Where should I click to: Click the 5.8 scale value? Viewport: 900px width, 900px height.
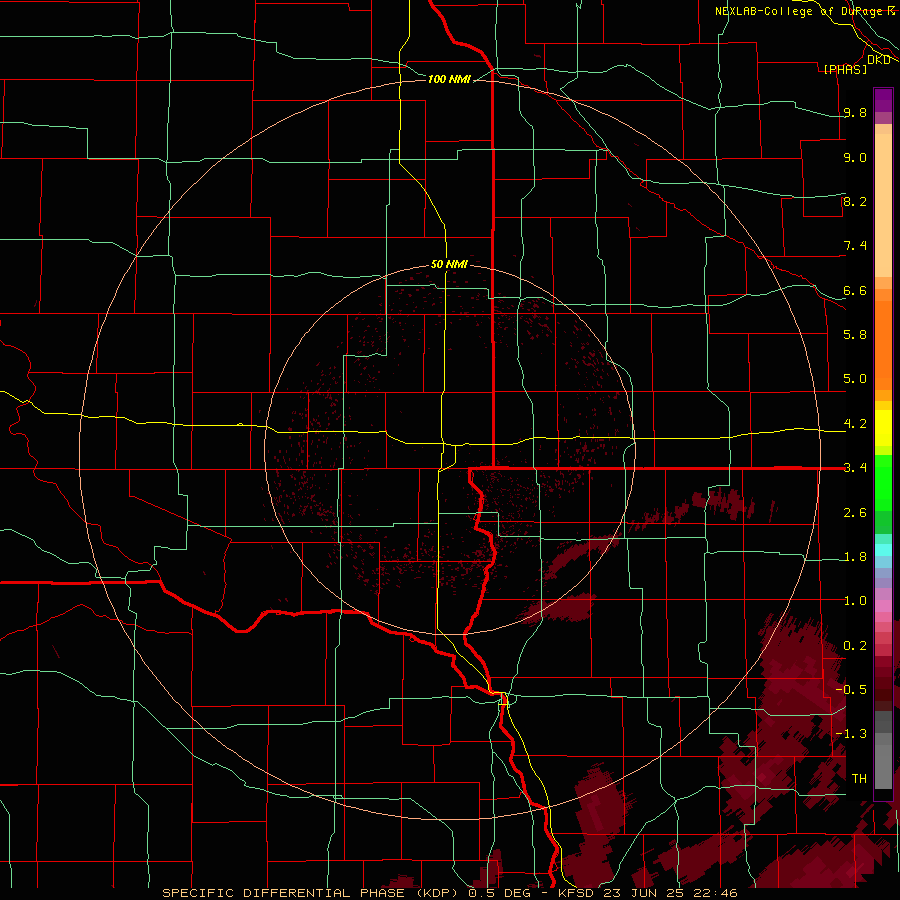(x=855, y=334)
